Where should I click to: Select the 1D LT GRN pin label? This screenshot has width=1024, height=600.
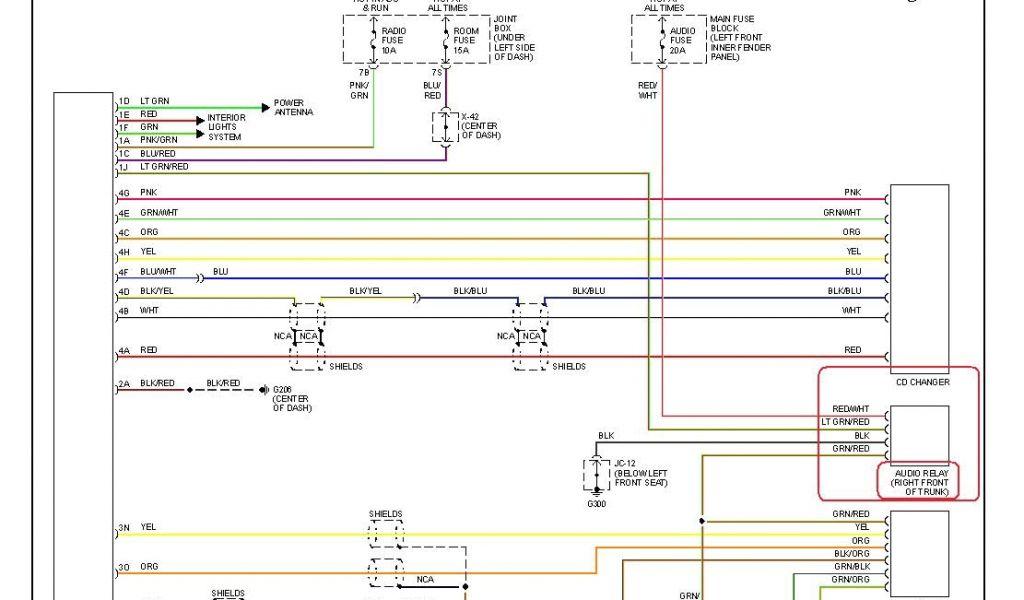coord(144,101)
